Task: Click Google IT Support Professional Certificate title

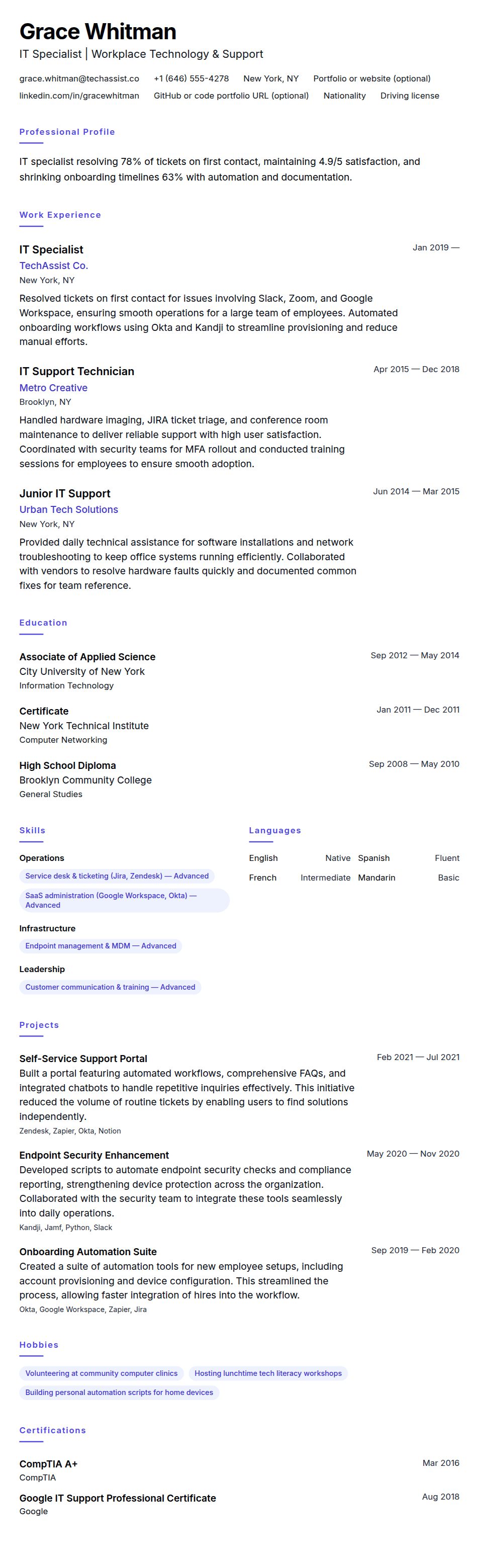Action: pyautogui.click(x=118, y=1498)
